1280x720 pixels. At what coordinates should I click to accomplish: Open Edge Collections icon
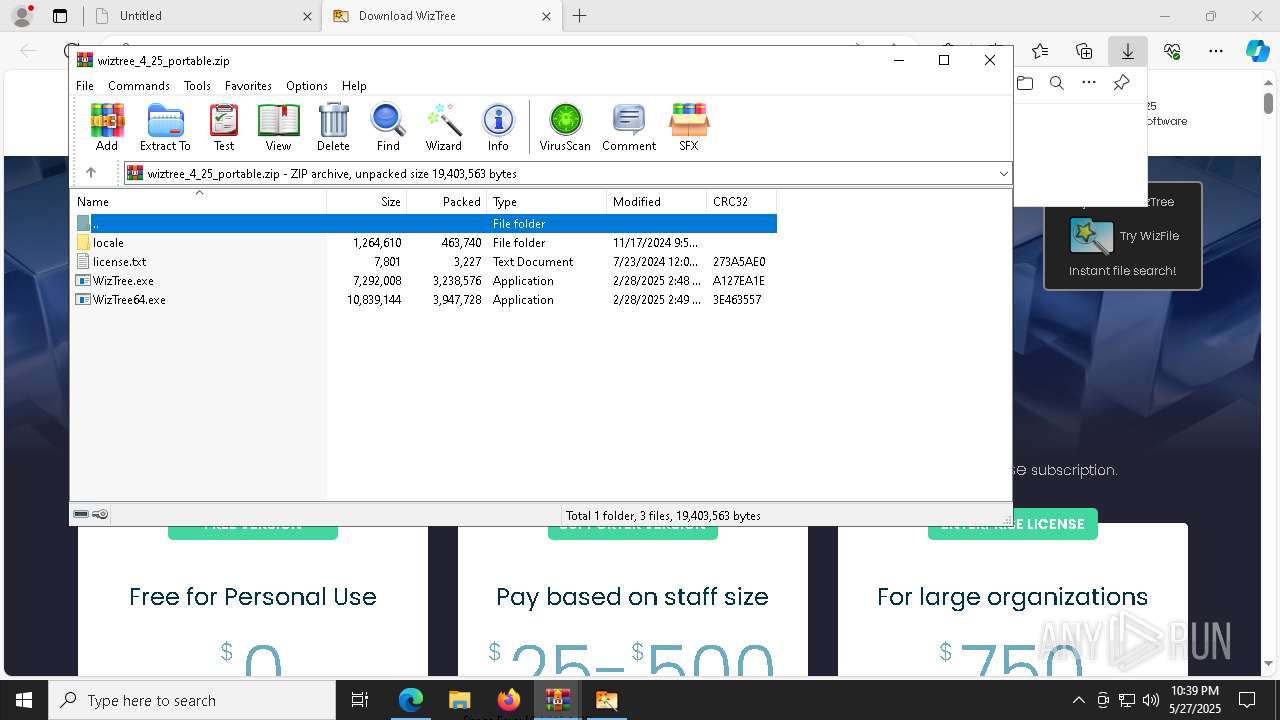click(x=1084, y=51)
